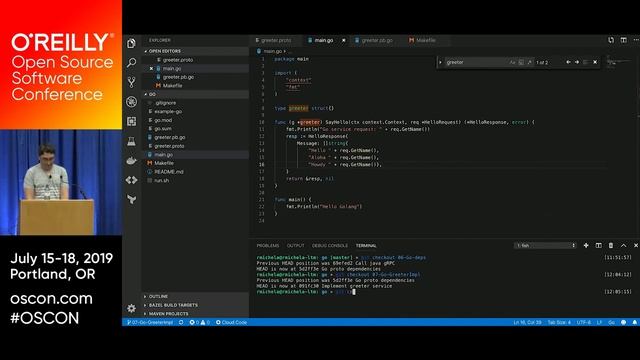Split the terminal pane

point(598,245)
